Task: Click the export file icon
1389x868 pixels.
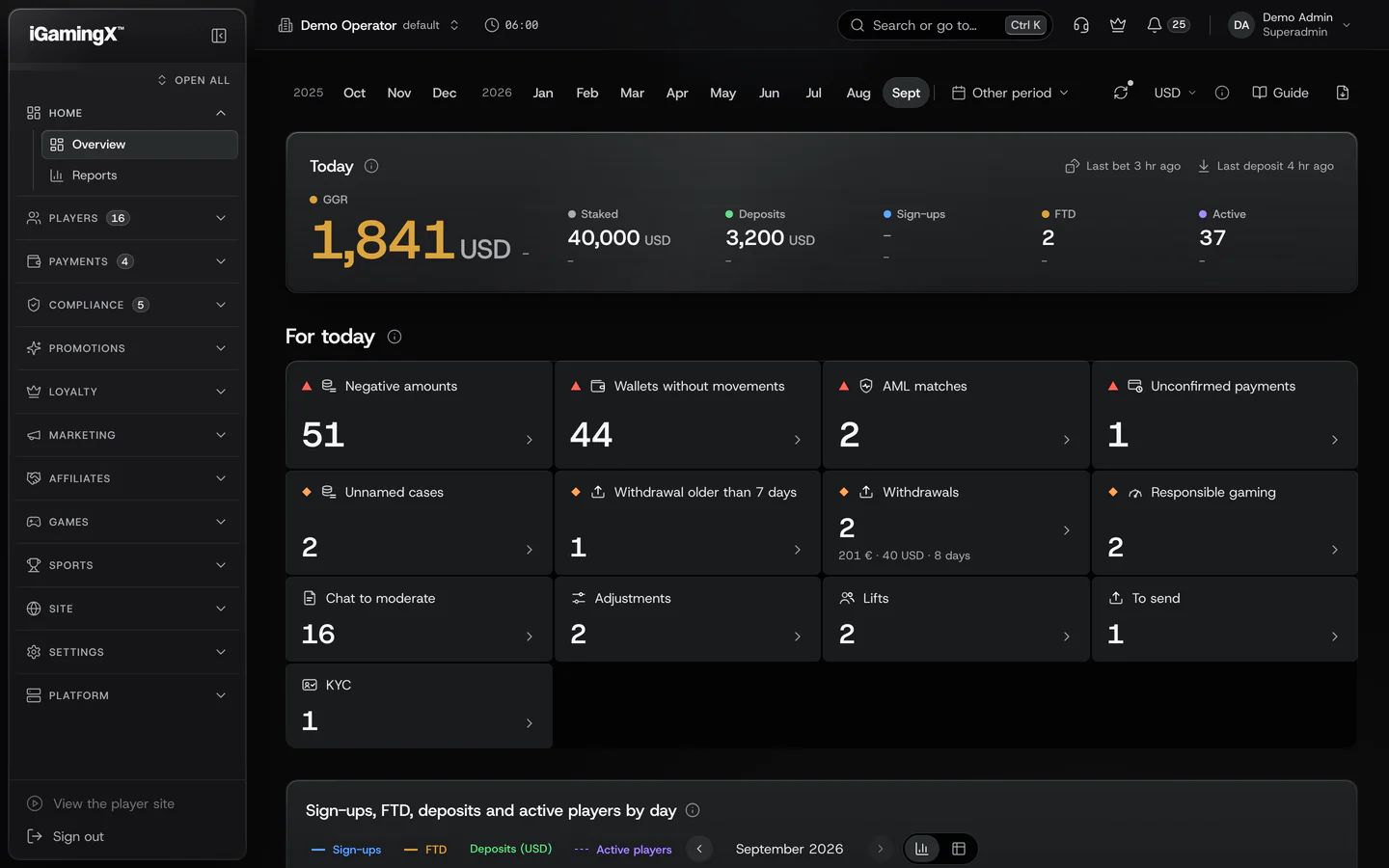Action: 1343,93
